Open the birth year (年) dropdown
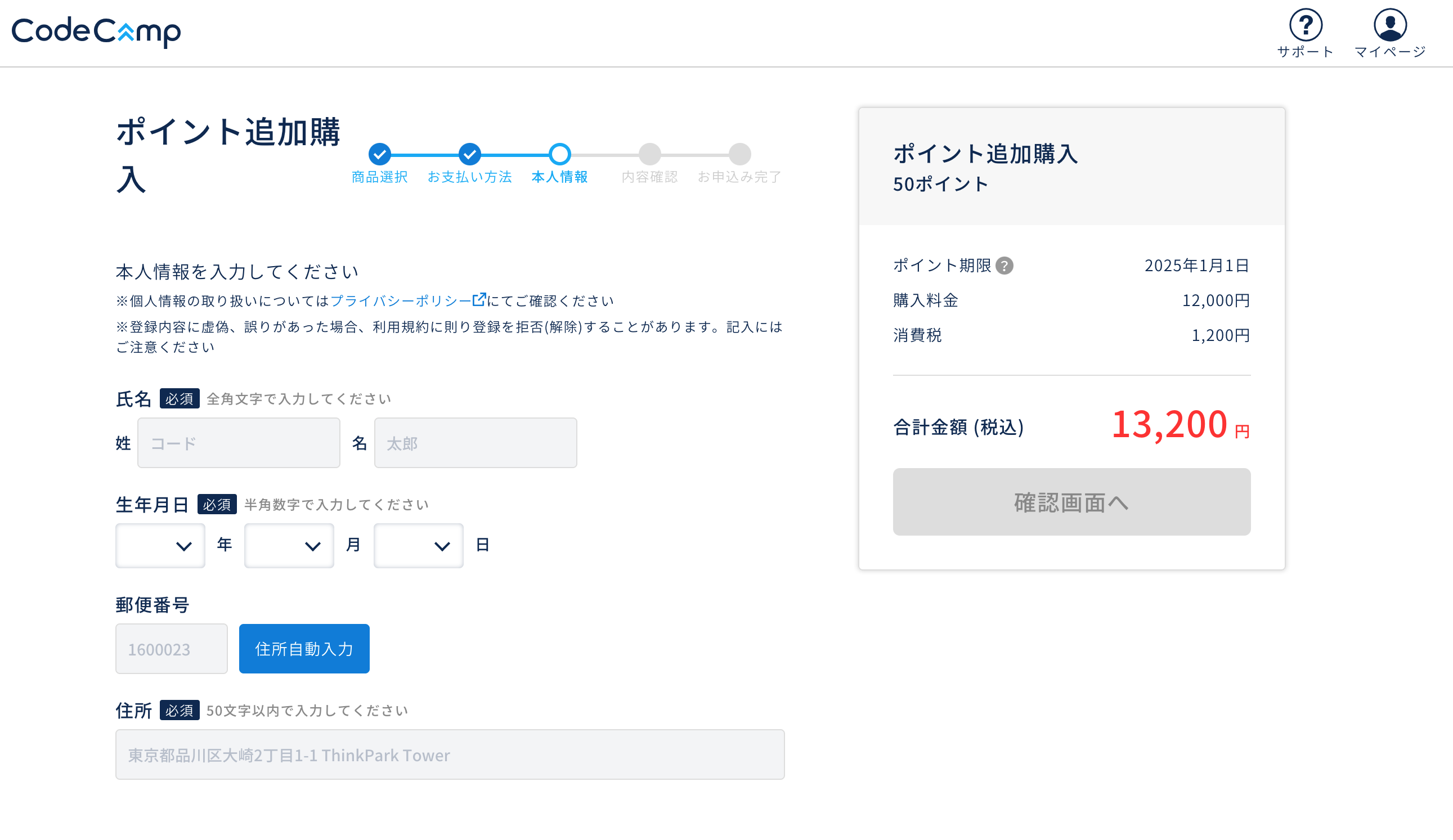Image resolution: width=1453 pixels, height=840 pixels. (x=160, y=545)
